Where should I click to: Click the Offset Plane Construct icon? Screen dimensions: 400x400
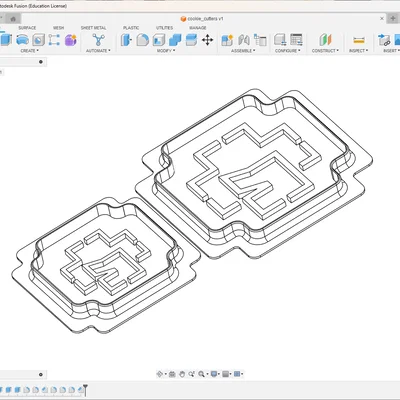pos(325,40)
